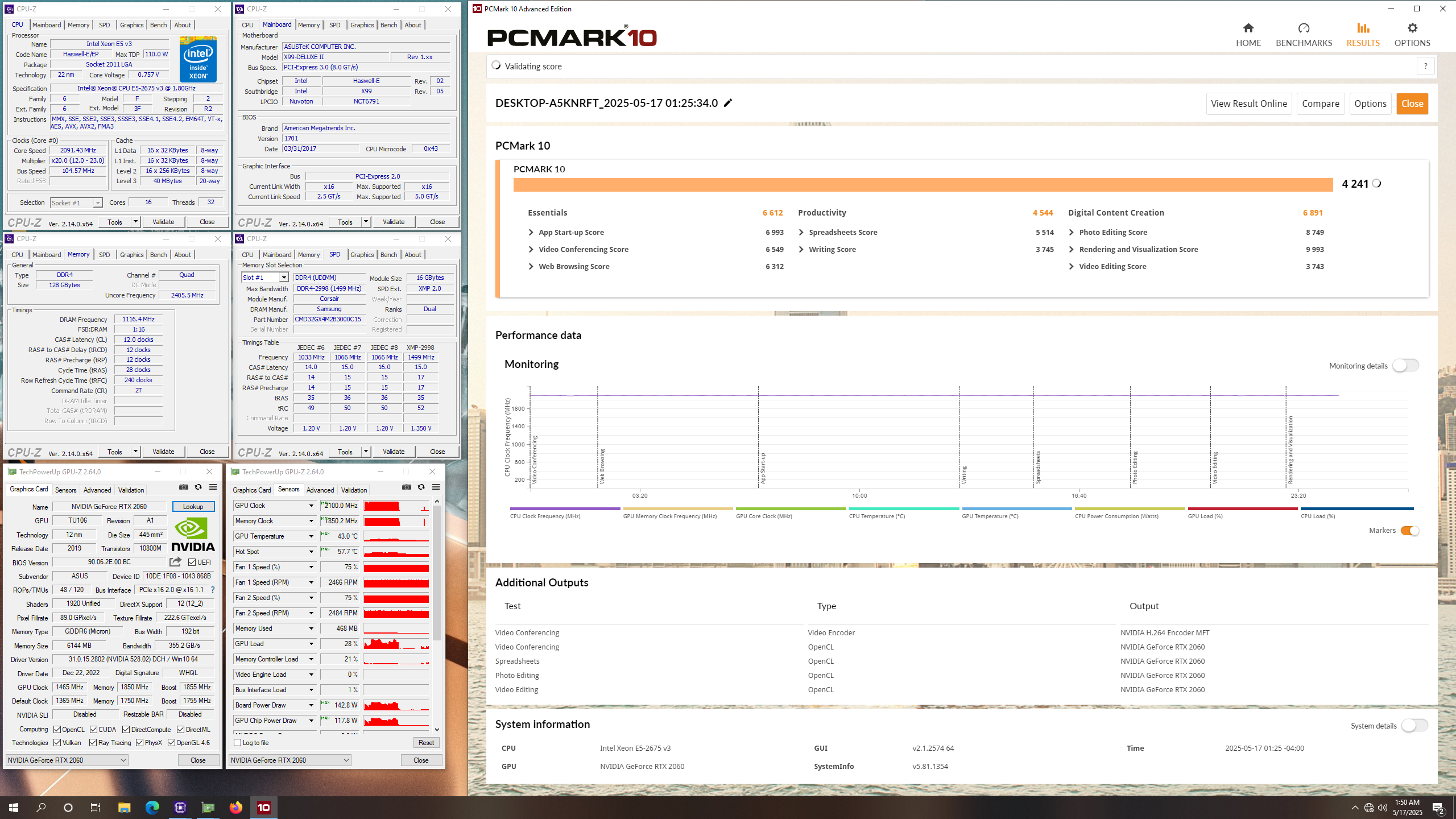Viewport: 1456px width, 819px height.
Task: Open PCMark 10 Home page
Action: (x=1248, y=35)
